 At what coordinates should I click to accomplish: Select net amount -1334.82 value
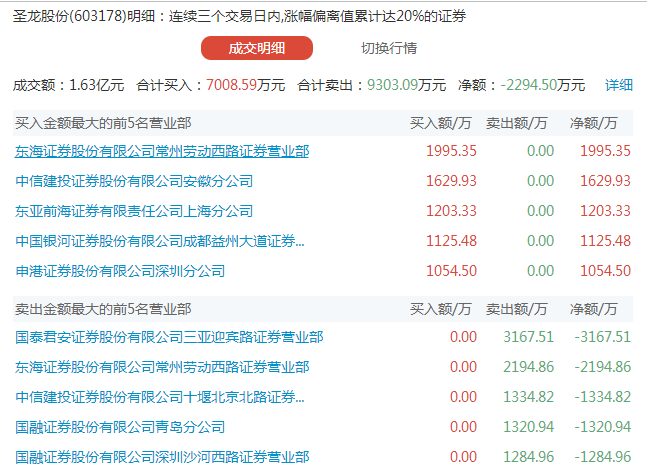602,397
